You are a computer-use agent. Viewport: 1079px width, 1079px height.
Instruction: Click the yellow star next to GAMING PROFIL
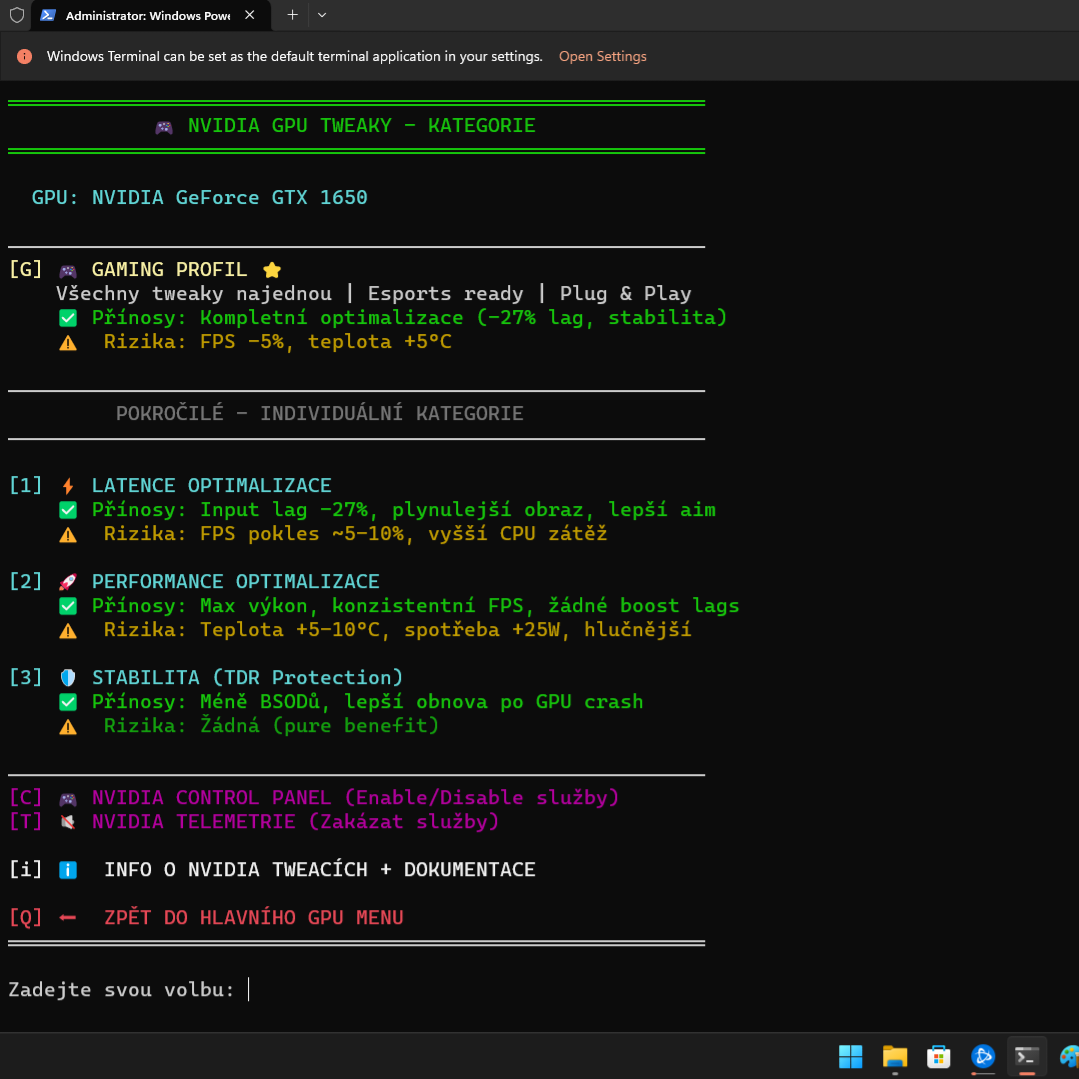tap(271, 270)
